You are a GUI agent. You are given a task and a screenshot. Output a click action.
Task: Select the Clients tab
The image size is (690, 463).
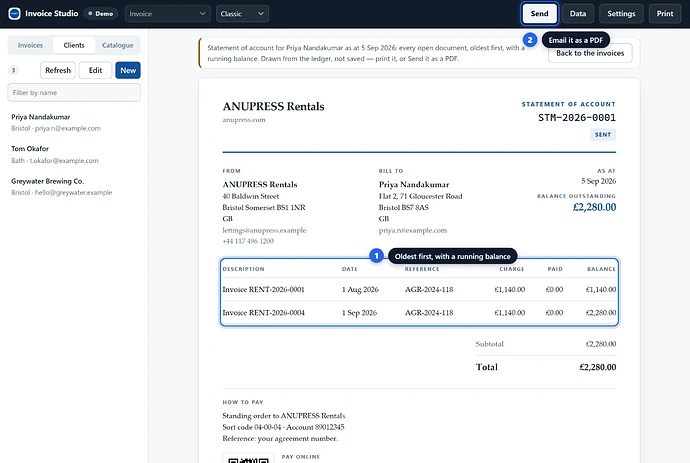[74, 45]
